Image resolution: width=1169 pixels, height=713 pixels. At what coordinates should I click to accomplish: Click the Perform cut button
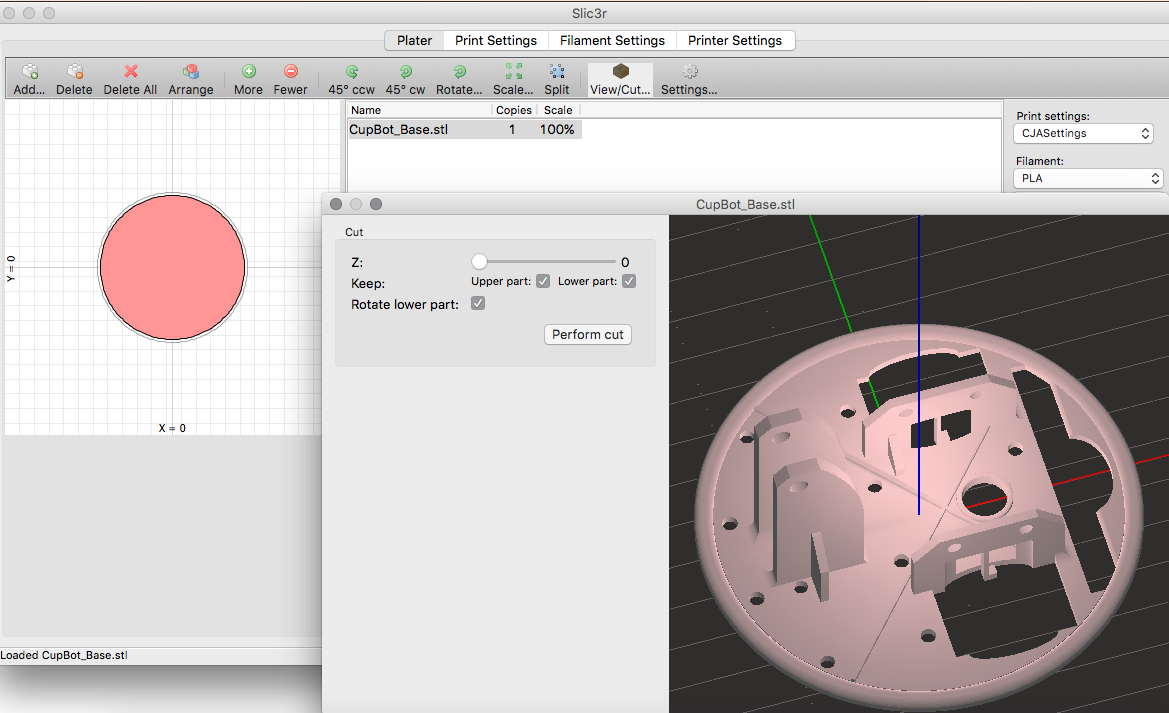587,335
